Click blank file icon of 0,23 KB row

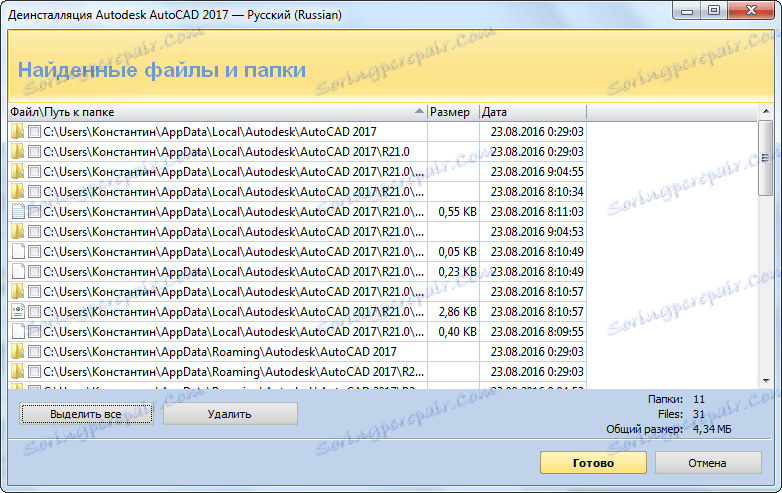(x=18, y=272)
